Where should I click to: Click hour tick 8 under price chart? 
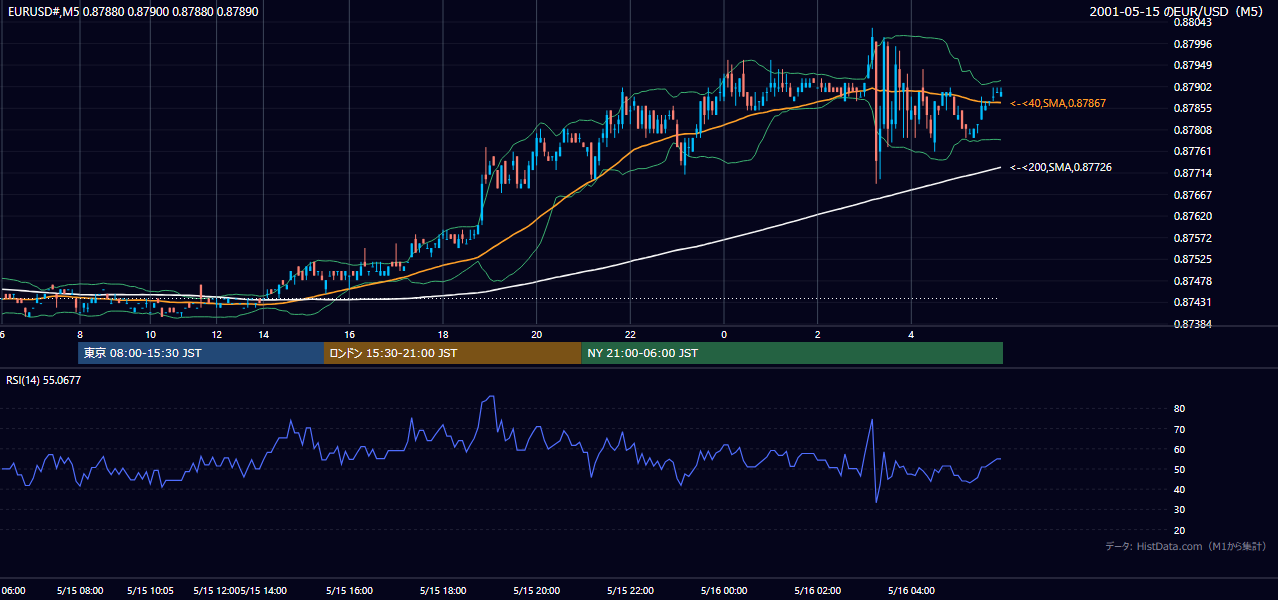pos(79,334)
